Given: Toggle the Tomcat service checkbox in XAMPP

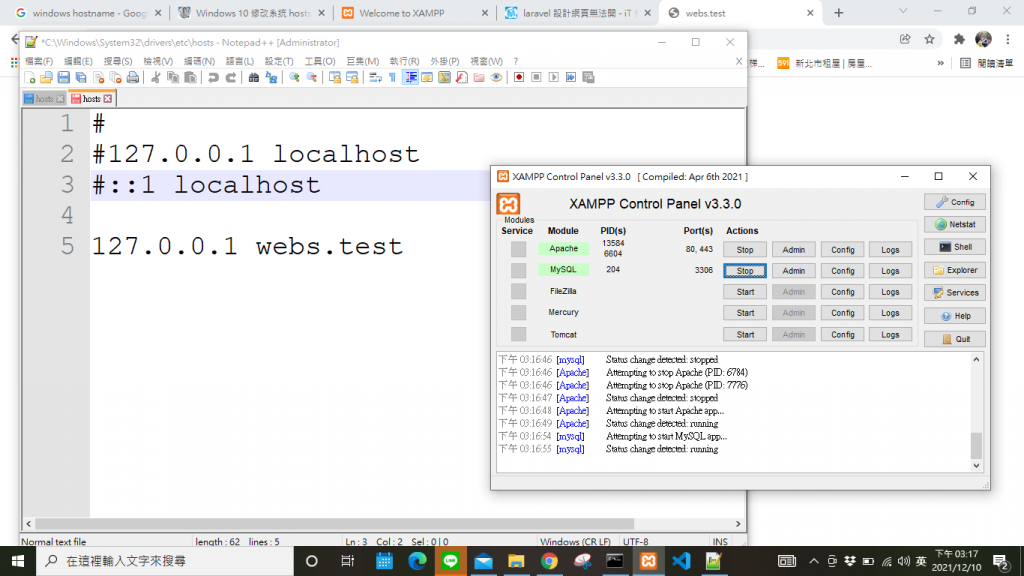Looking at the screenshot, I should point(519,334).
